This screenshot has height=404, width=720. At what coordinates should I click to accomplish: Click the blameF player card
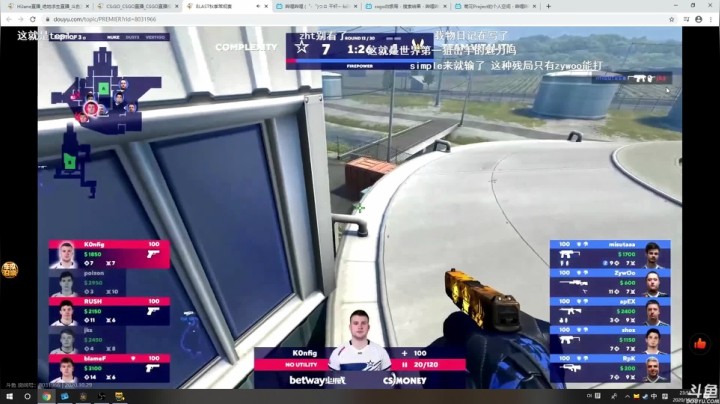tap(109, 369)
